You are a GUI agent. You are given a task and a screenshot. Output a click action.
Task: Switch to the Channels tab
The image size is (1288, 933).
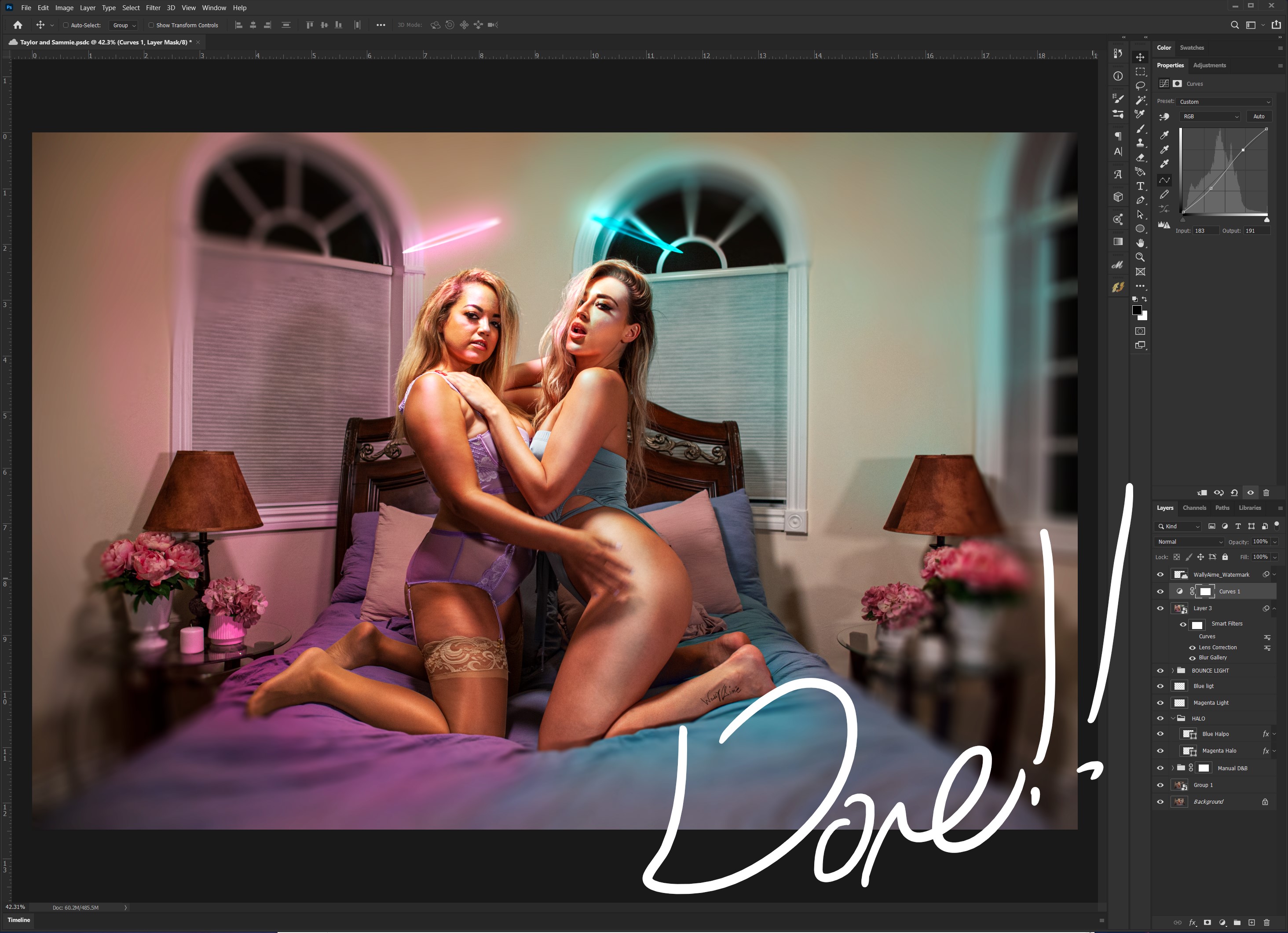(x=1194, y=508)
